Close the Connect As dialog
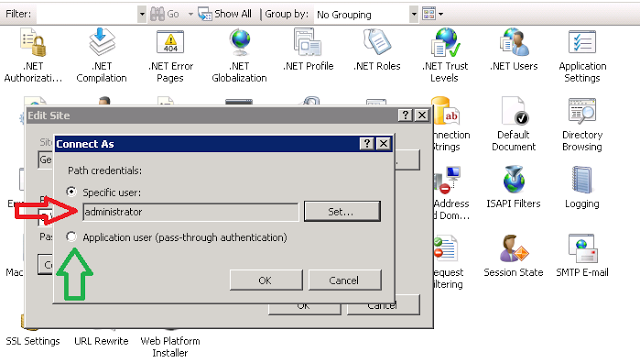Viewport: 640px width, 363px height. (384, 144)
